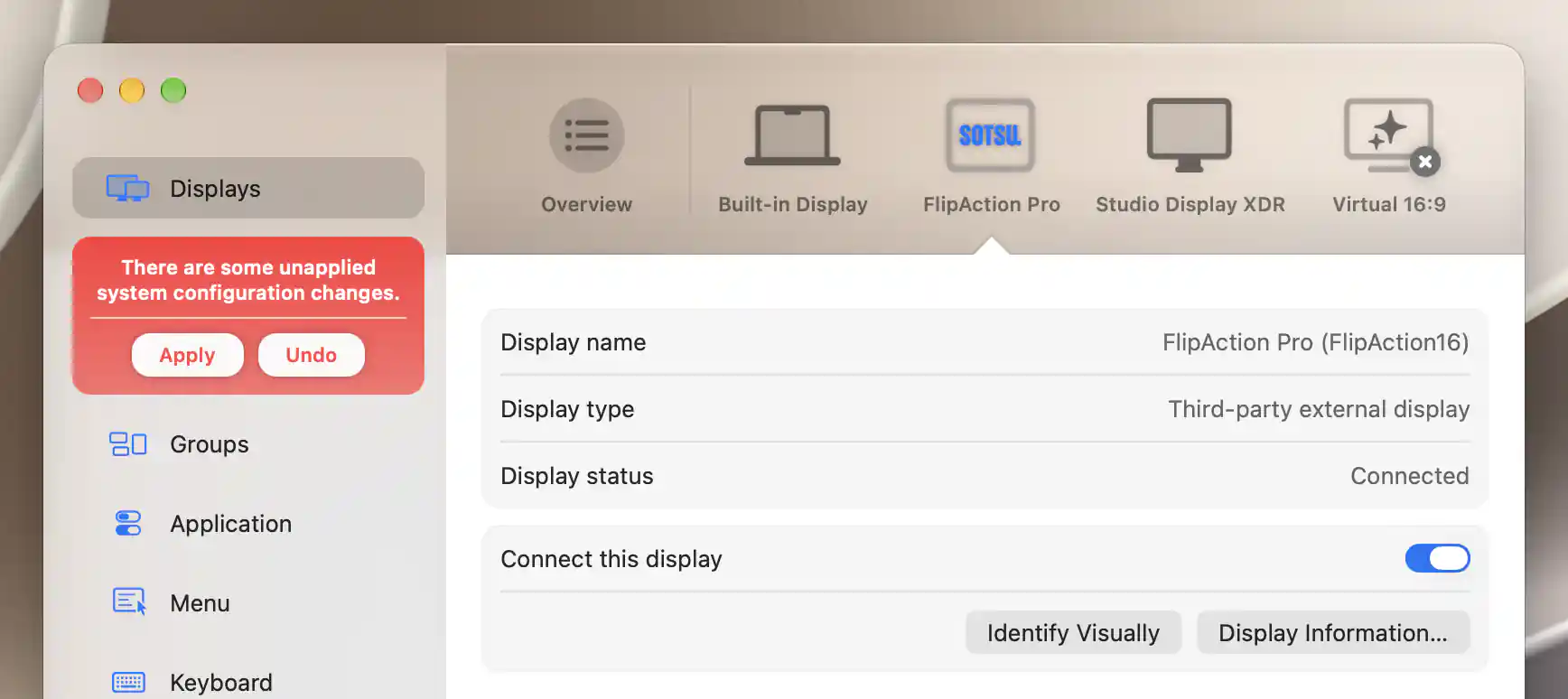Click the FlipAction Pro tab label
1568x699 pixels.
[991, 204]
